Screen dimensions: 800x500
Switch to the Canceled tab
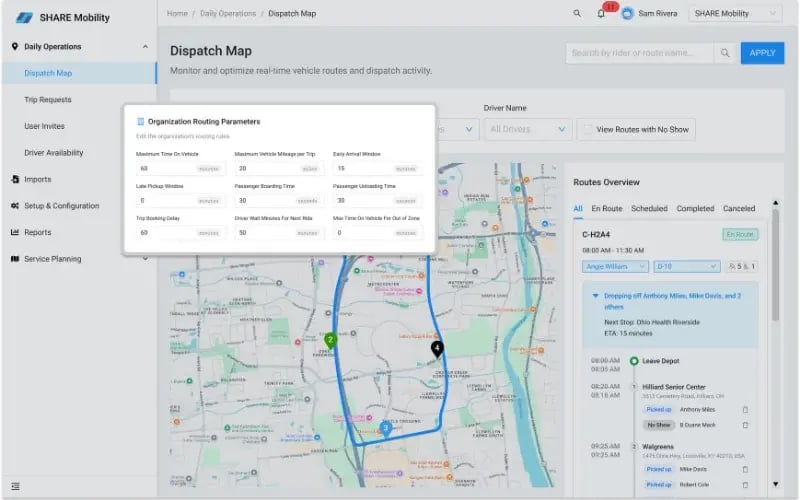[x=738, y=209]
